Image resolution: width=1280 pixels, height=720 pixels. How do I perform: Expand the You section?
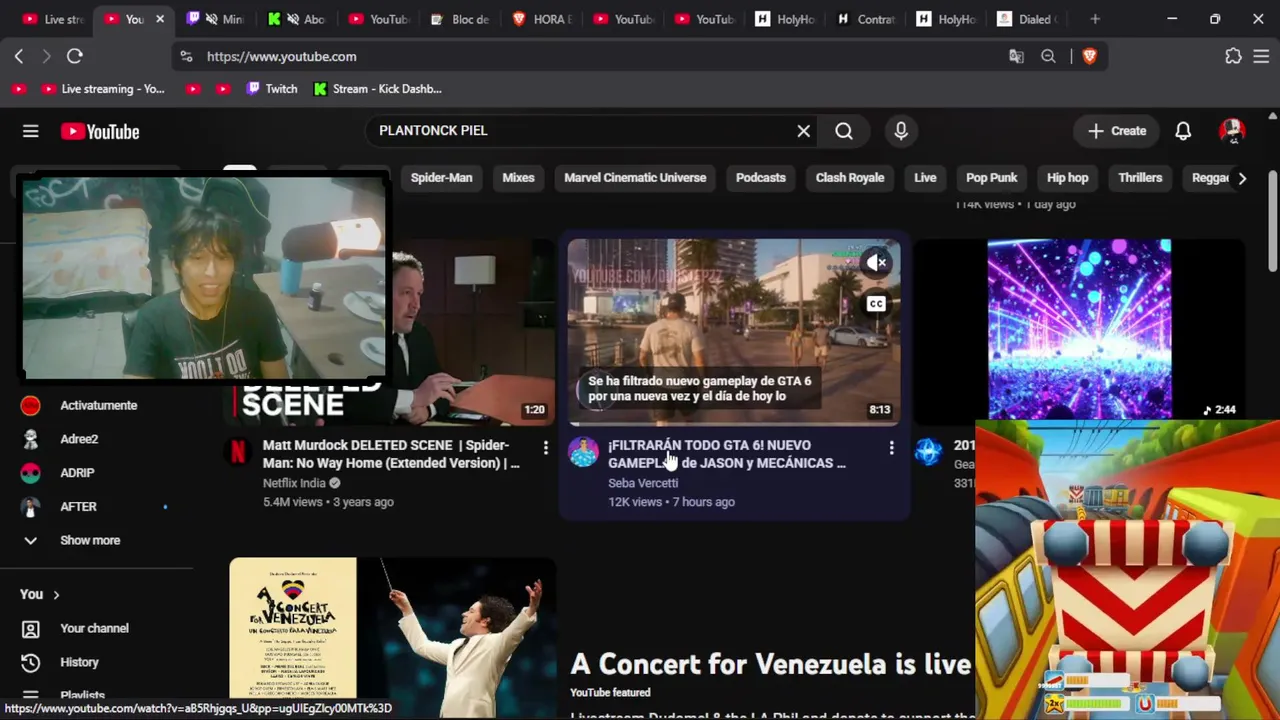(40, 594)
